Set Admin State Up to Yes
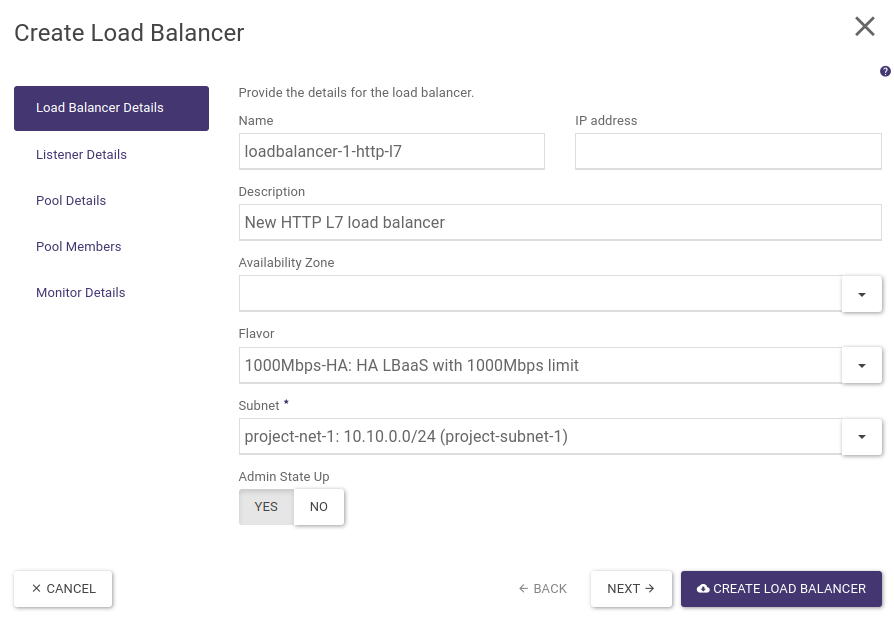Viewport: 894px width, 619px height. pyautogui.click(x=266, y=507)
